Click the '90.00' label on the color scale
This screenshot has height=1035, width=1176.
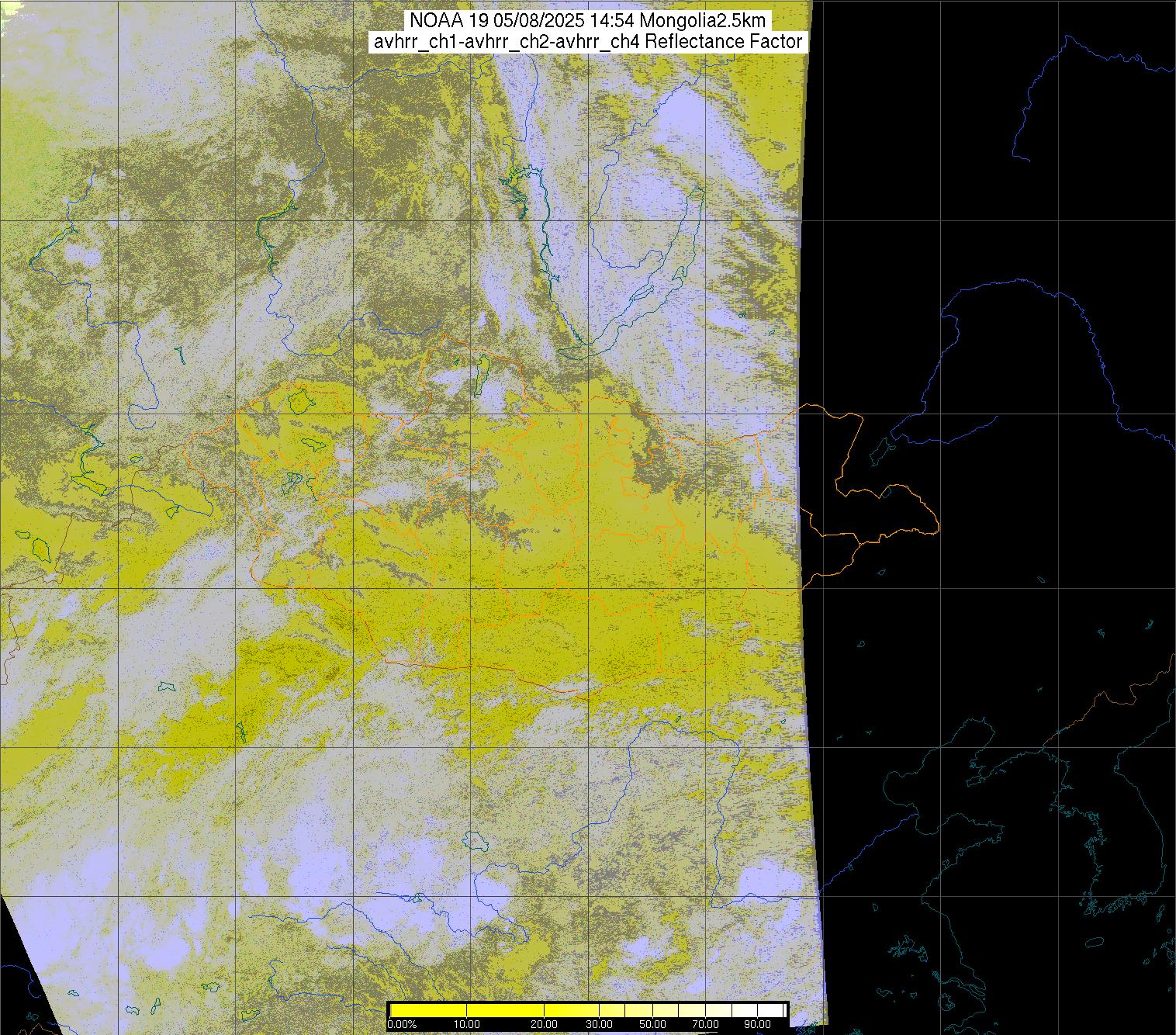pos(757,1024)
